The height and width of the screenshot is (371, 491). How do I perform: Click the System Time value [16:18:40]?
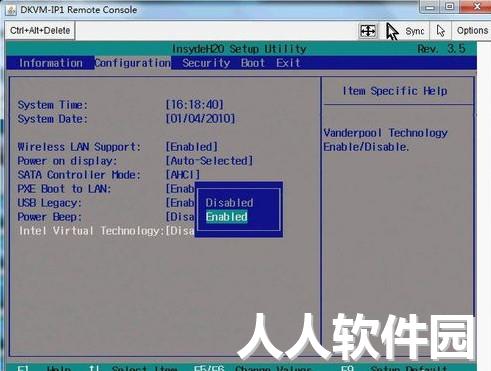point(195,105)
